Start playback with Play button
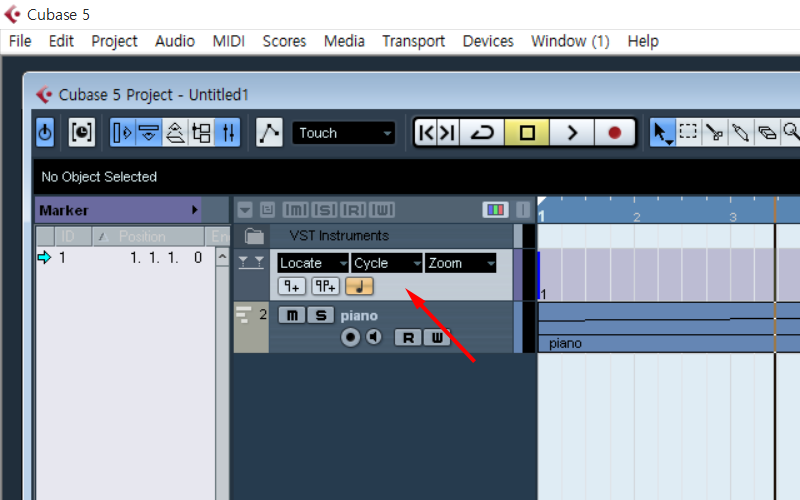800x500 pixels. (x=572, y=133)
